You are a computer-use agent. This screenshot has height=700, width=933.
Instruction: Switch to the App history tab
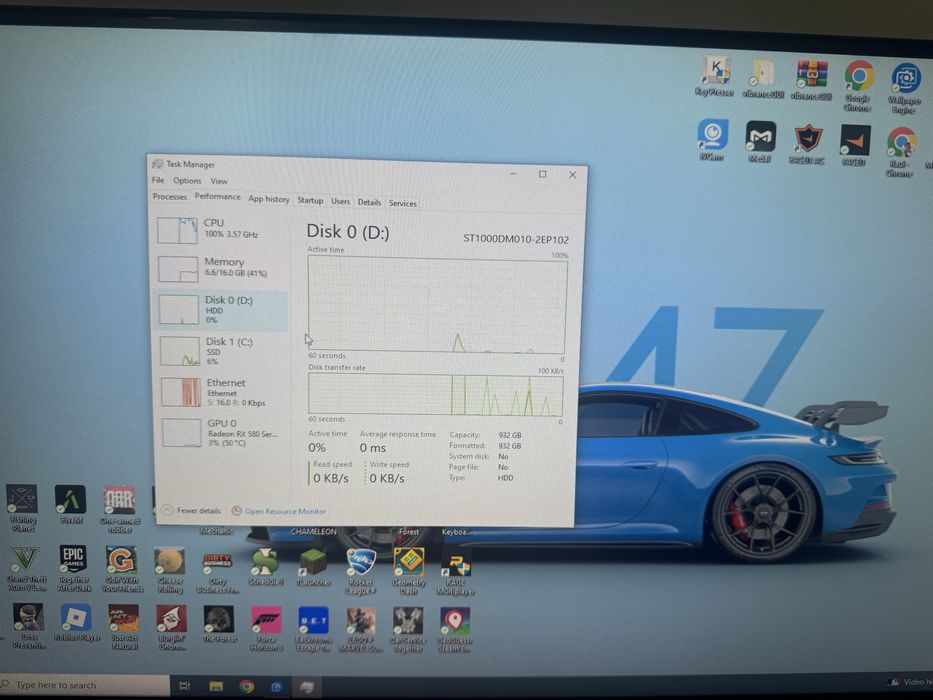pyautogui.click(x=268, y=199)
